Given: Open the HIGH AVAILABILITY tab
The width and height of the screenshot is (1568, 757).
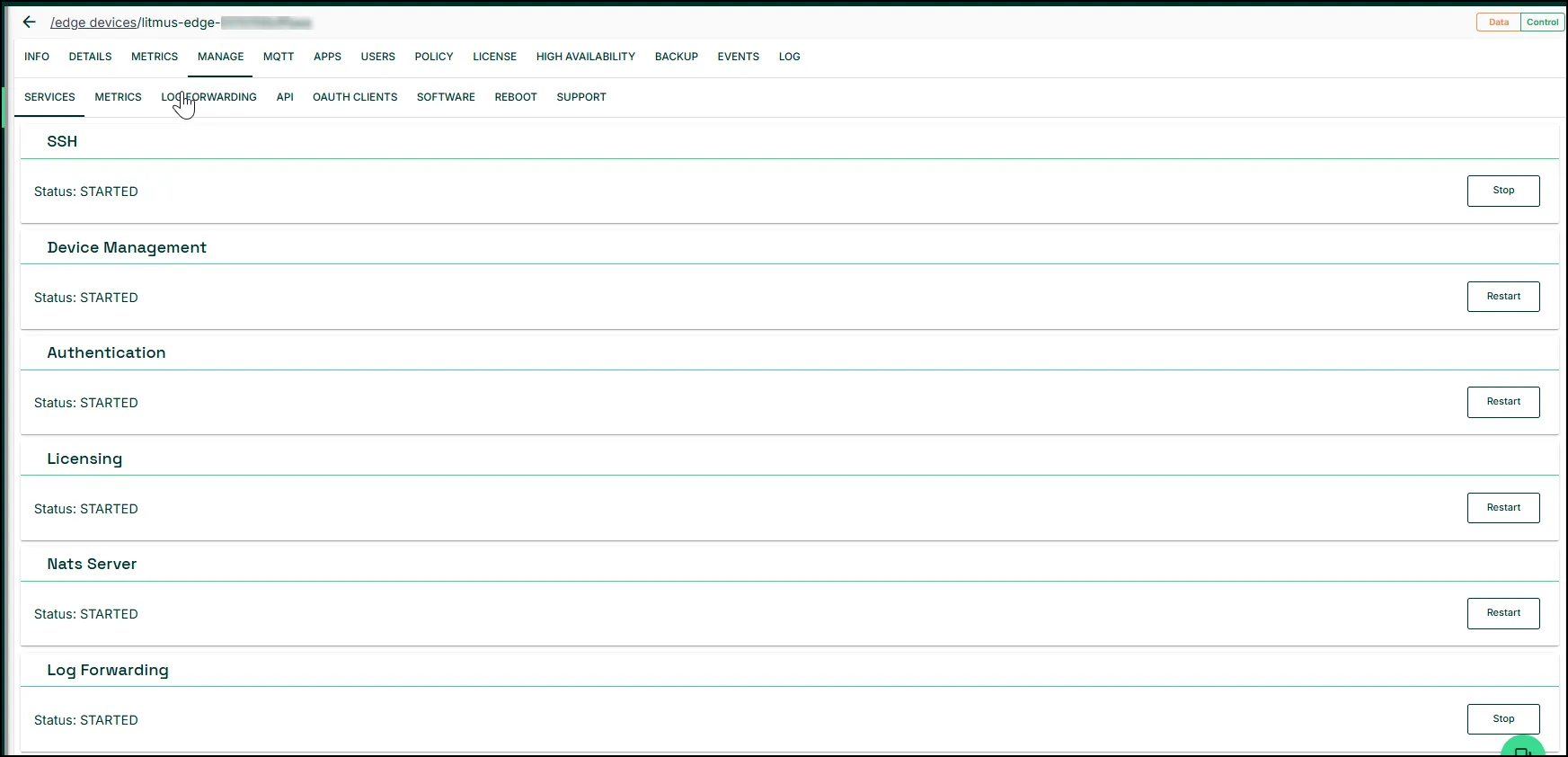Looking at the screenshot, I should tap(586, 57).
